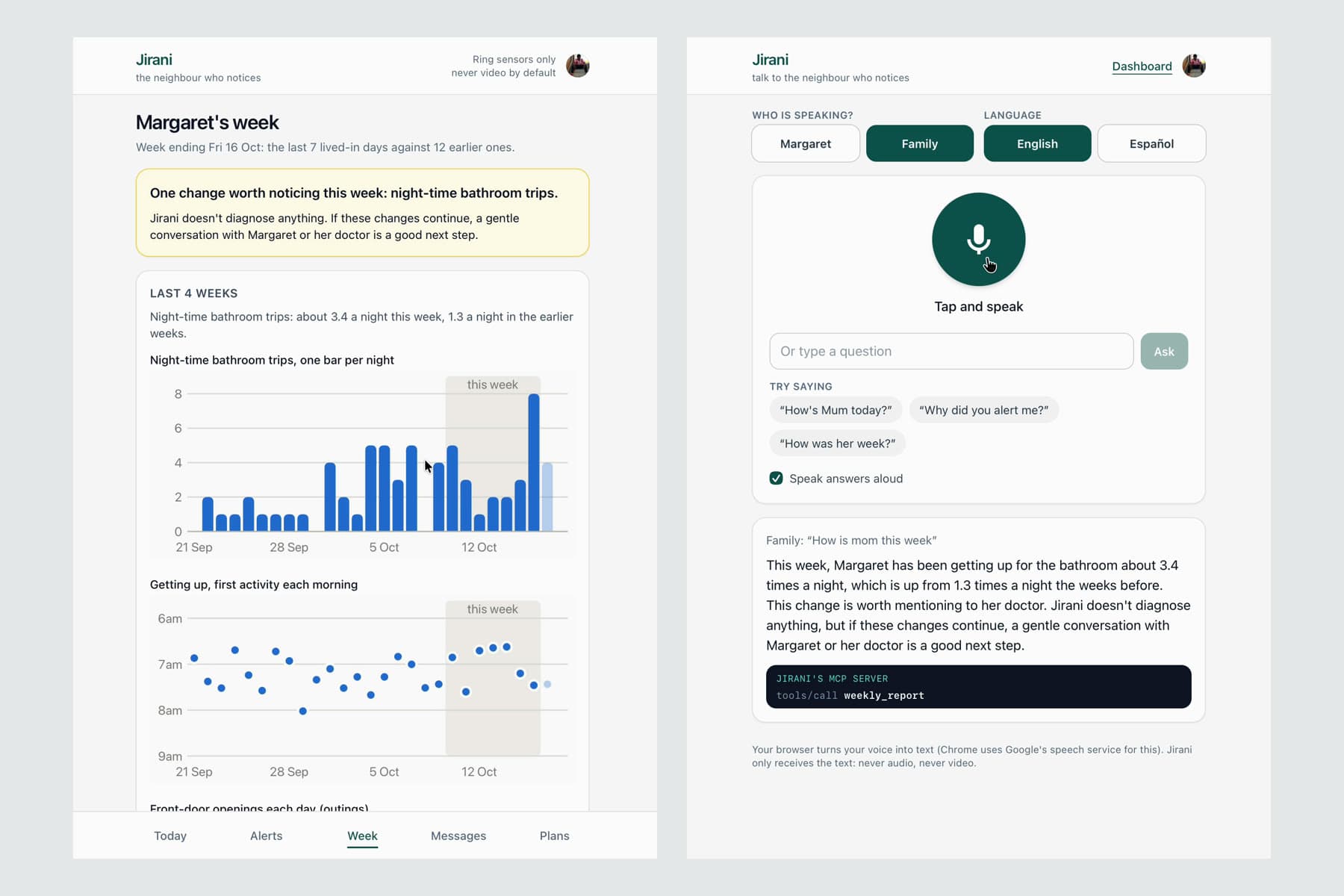This screenshot has width=1344, height=896.
Task: Click the light-blue final bar in the bathroom chart
Action: (547, 497)
